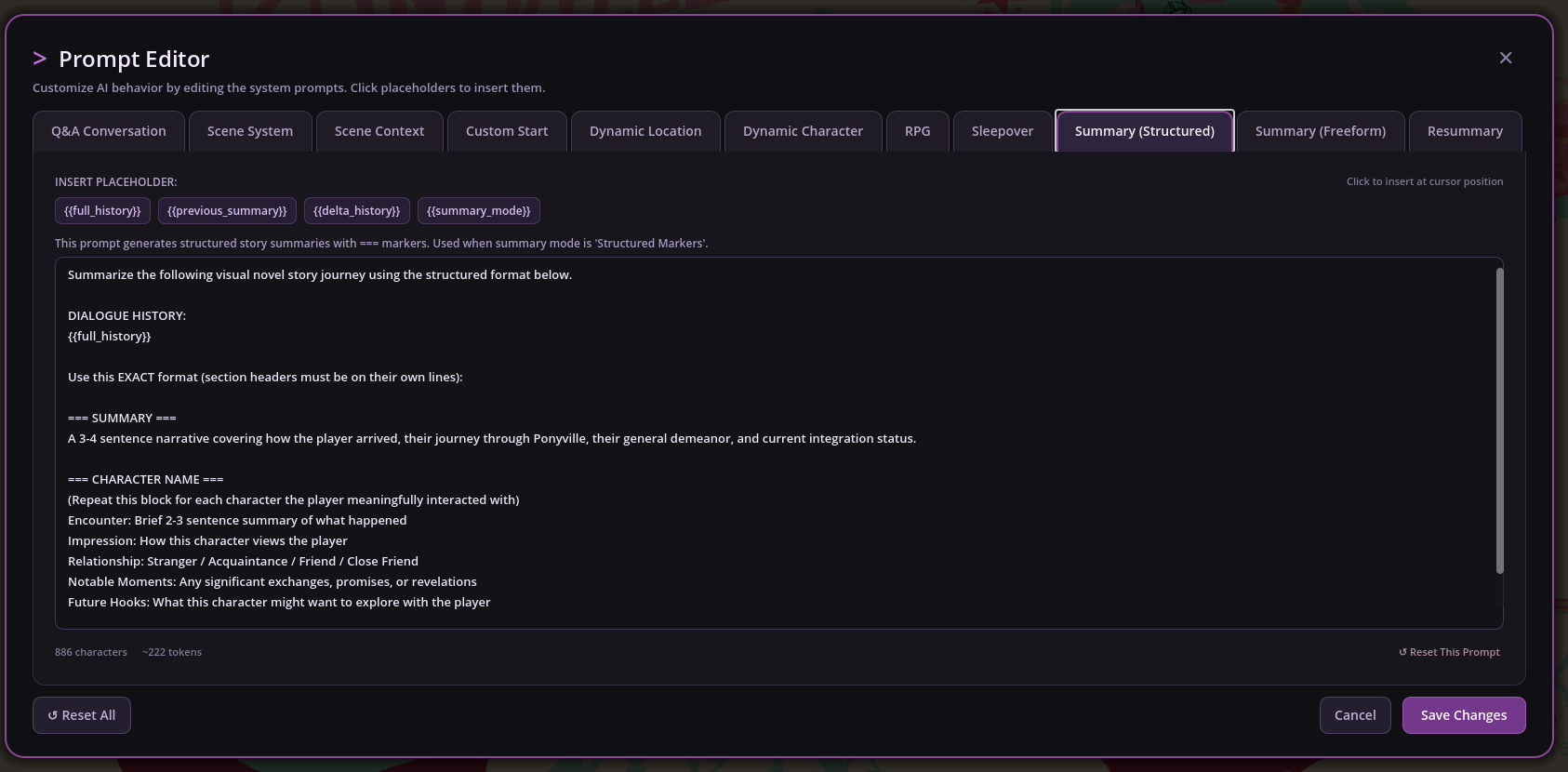Insert the {{summary_mode}} placeholder
Viewport: 1568px width, 772px height.
tap(479, 211)
